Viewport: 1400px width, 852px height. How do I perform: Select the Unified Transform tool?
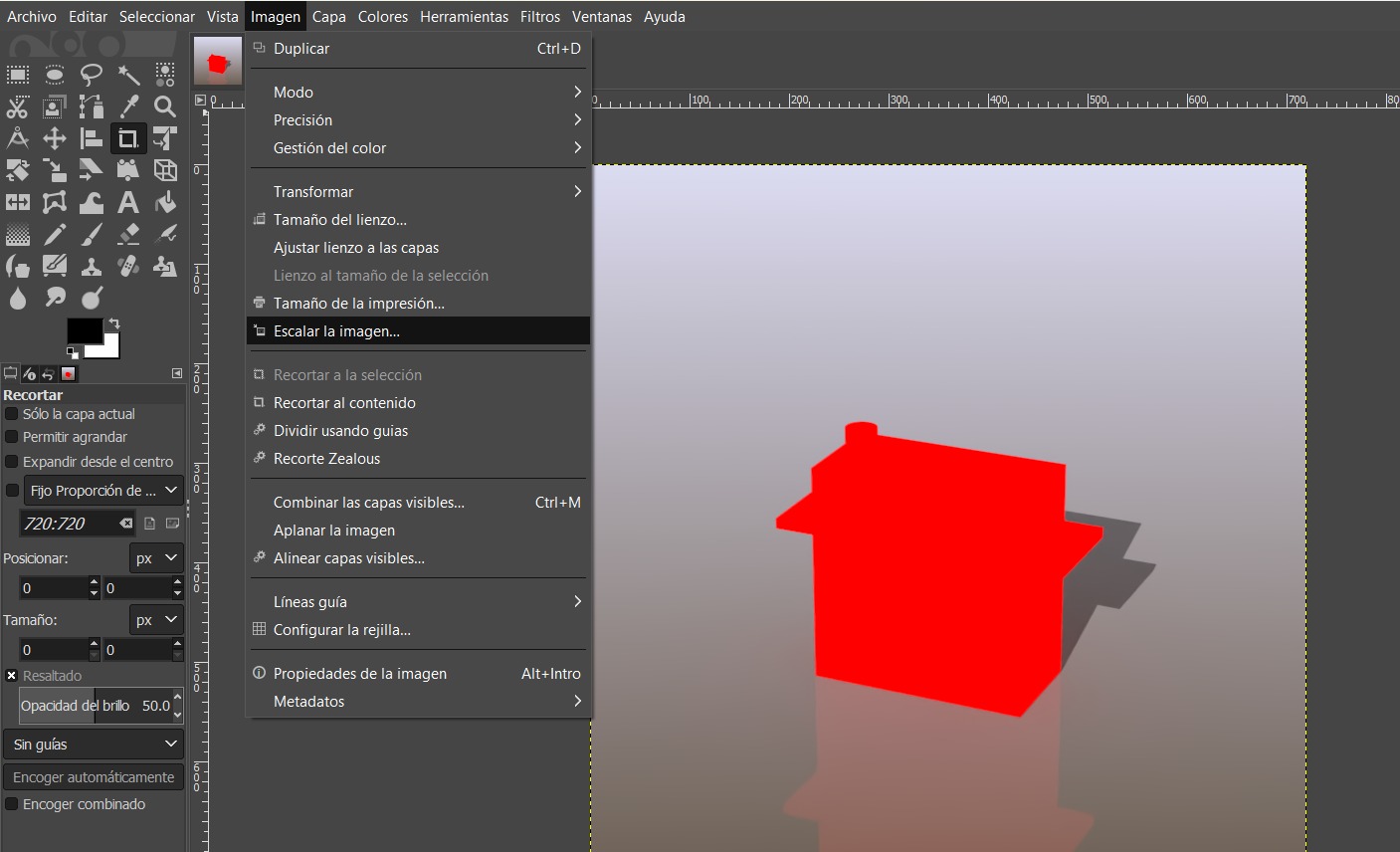(x=165, y=138)
